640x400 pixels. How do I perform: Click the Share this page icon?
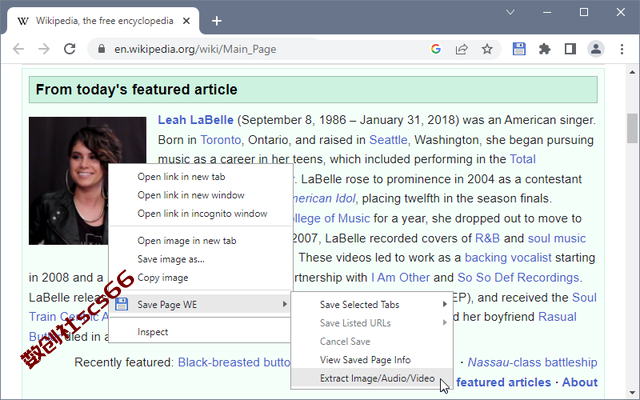(461, 49)
